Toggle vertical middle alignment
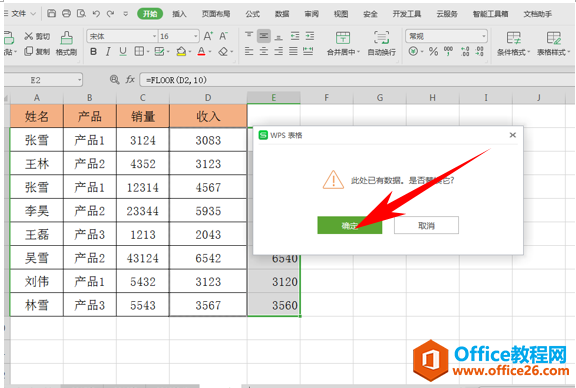The width and height of the screenshot is (576, 388). [x=264, y=36]
